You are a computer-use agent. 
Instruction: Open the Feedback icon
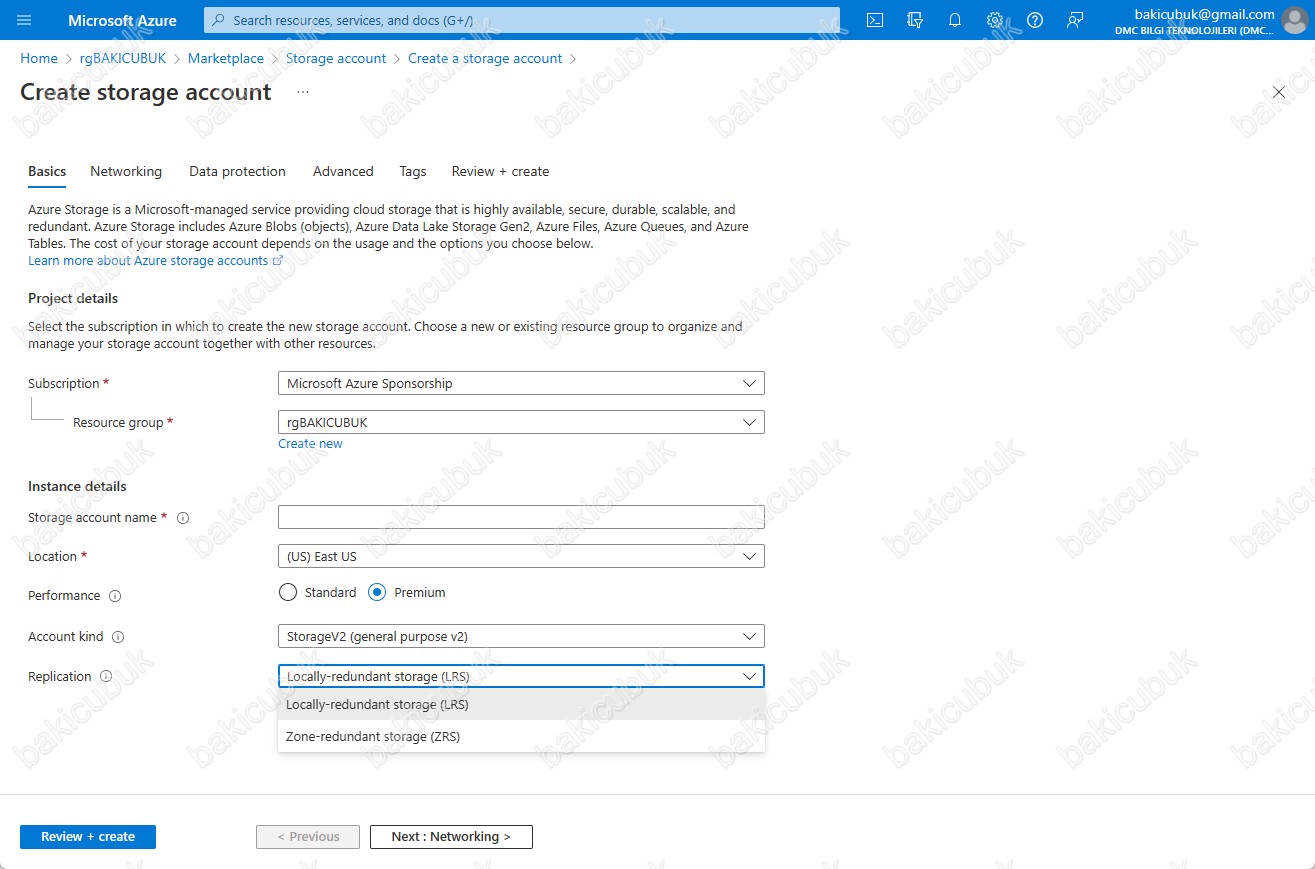click(1075, 20)
